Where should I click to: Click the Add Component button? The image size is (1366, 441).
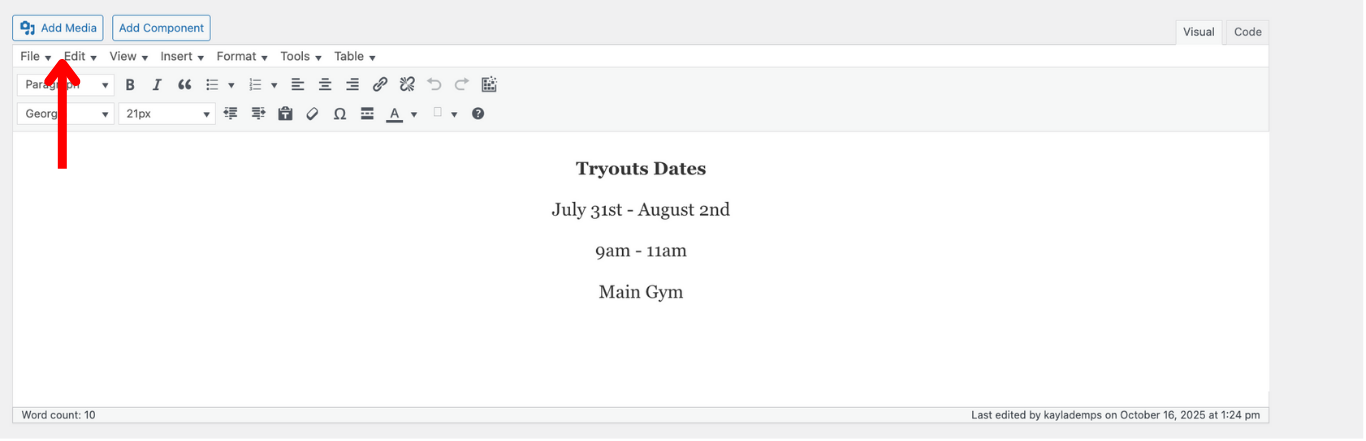point(161,28)
